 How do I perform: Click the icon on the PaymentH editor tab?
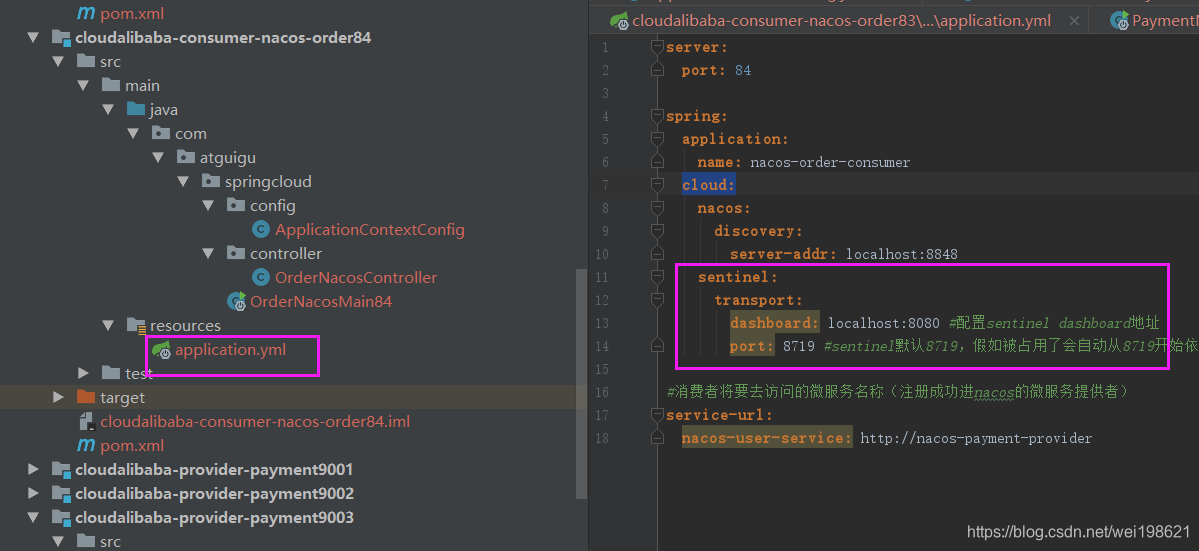point(1121,21)
